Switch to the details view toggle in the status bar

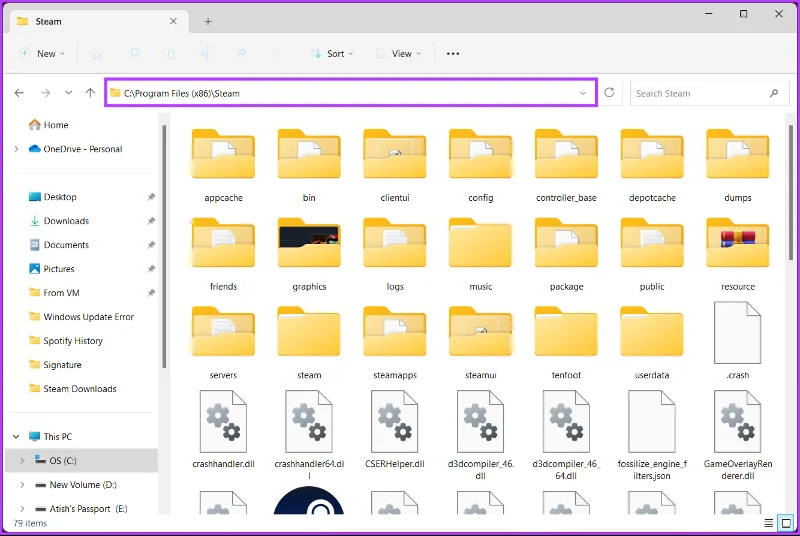point(769,523)
